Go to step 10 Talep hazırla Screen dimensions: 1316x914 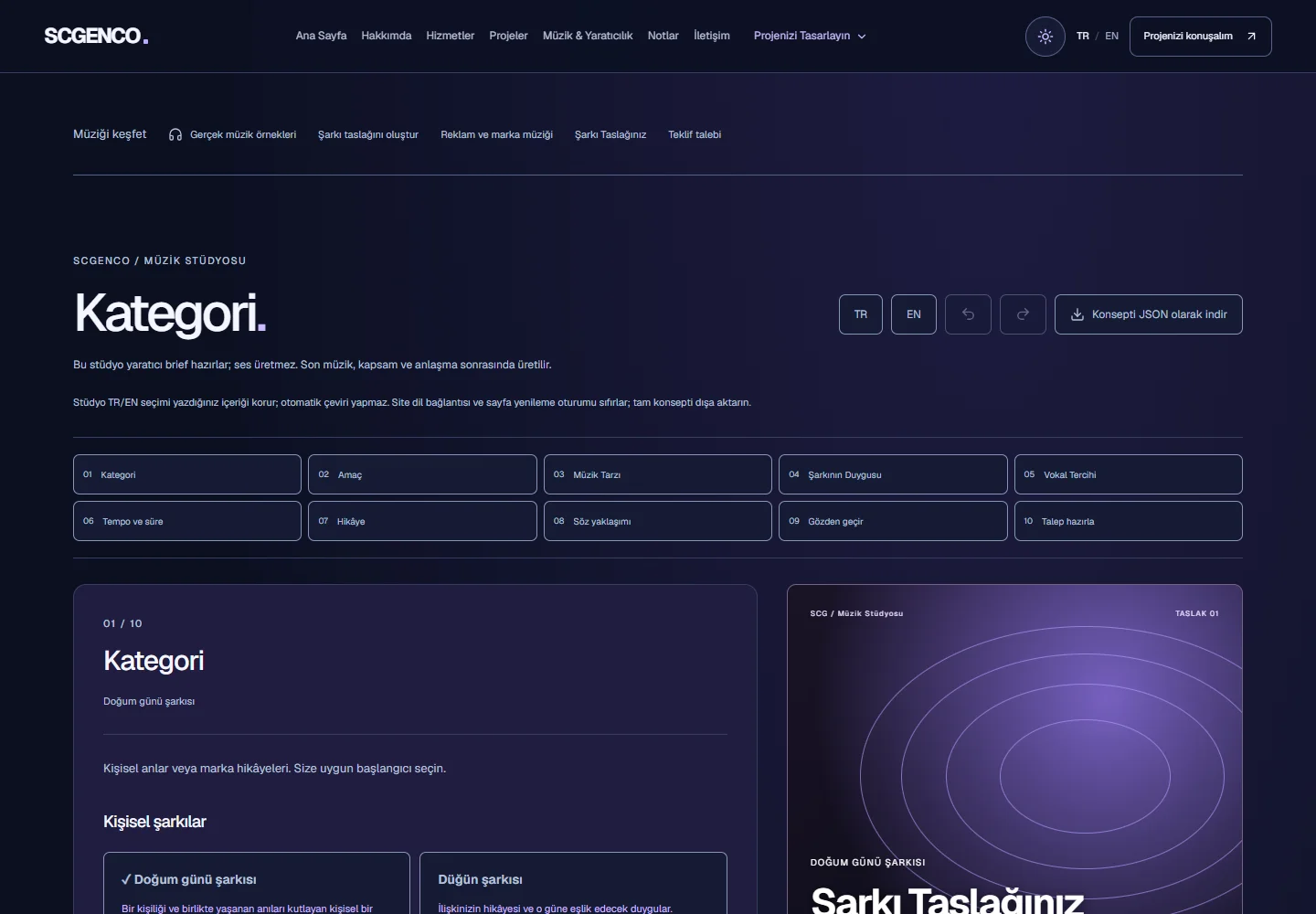[x=1129, y=521]
